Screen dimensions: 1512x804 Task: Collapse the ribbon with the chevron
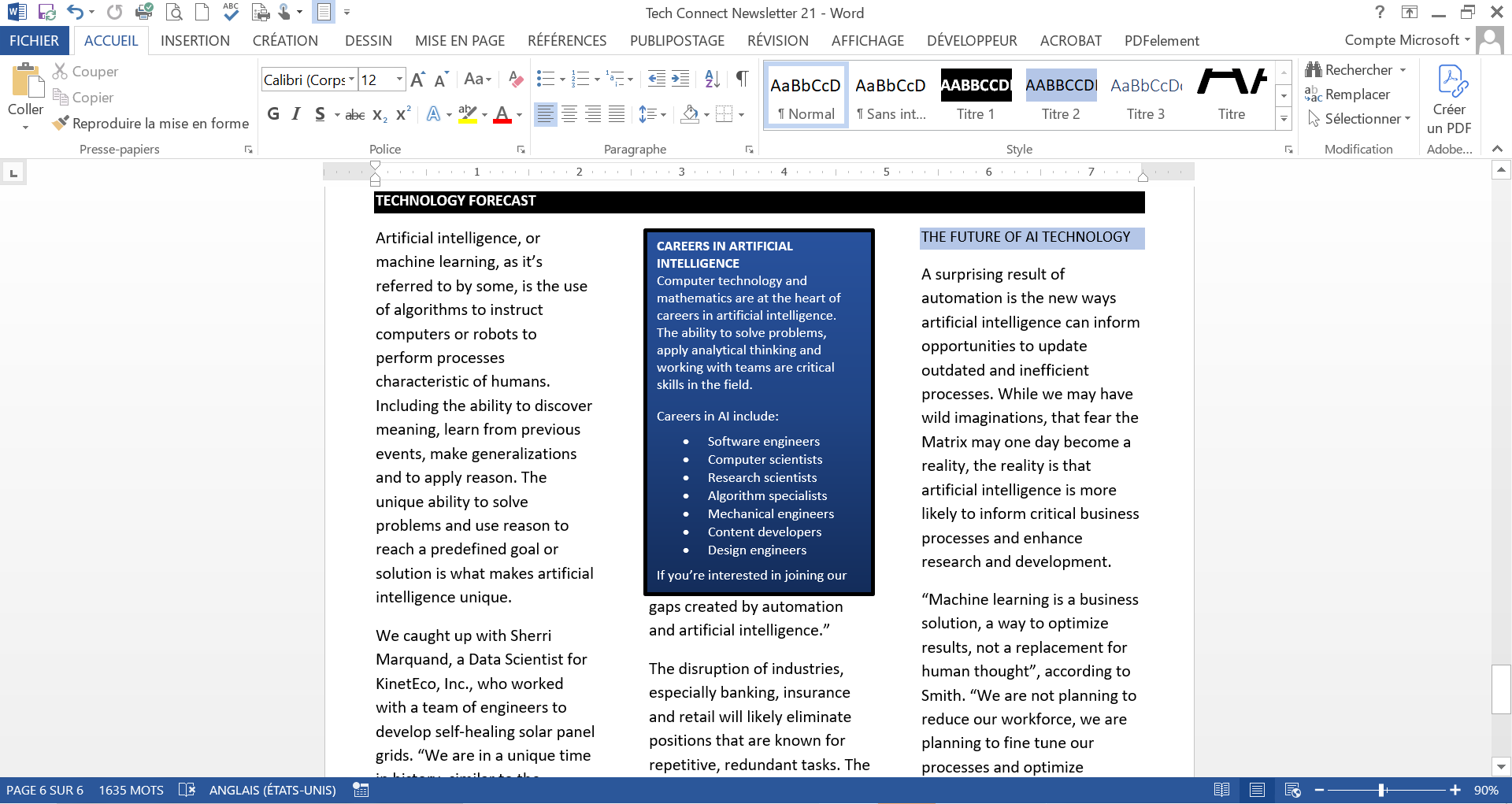pos(1497,149)
